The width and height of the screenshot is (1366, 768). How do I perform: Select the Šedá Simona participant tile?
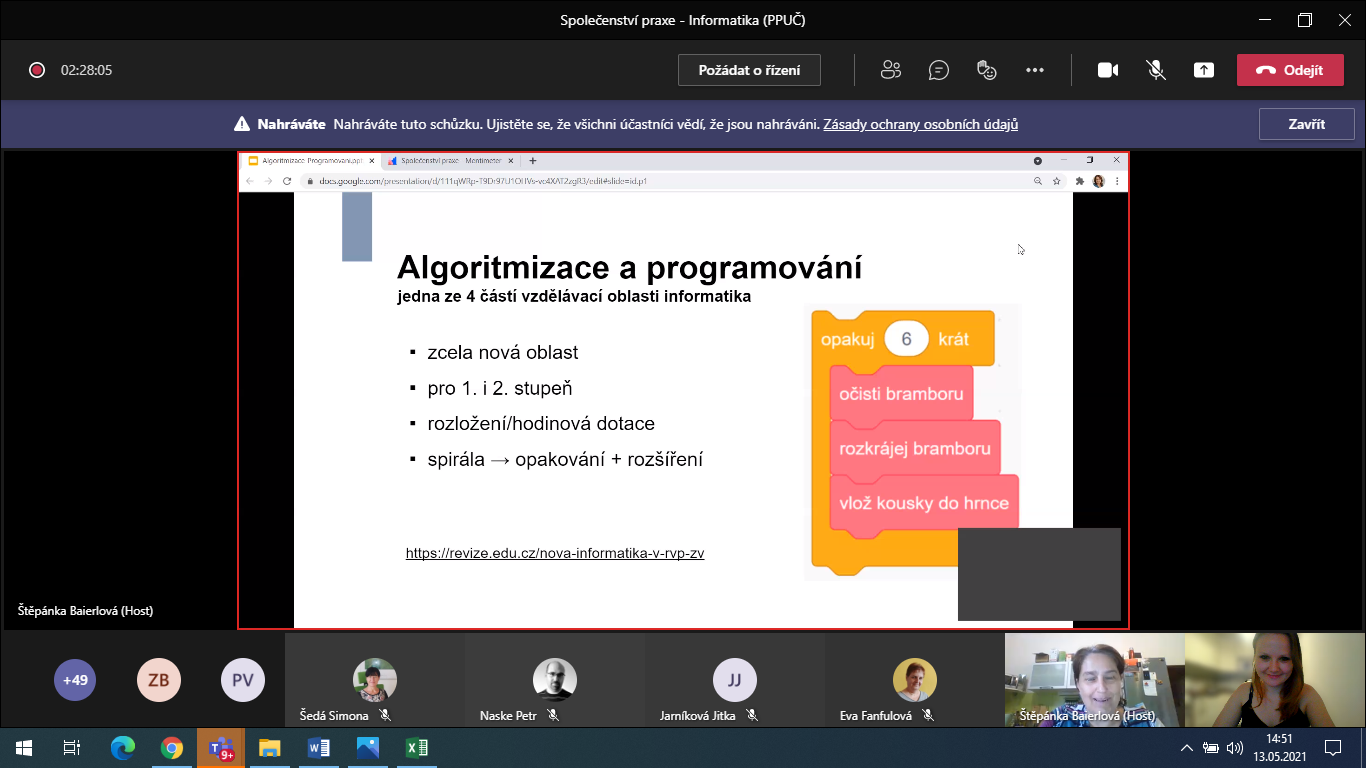(375, 680)
